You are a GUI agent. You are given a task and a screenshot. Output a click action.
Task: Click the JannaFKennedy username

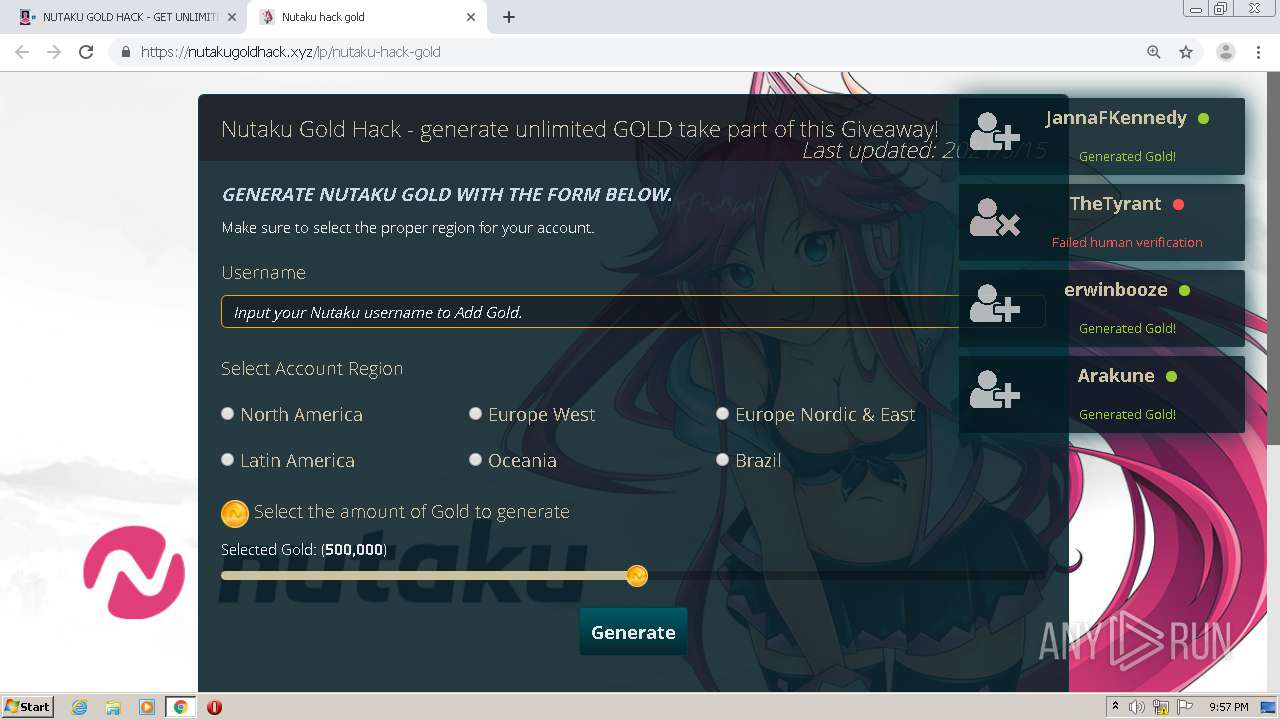pos(1116,118)
